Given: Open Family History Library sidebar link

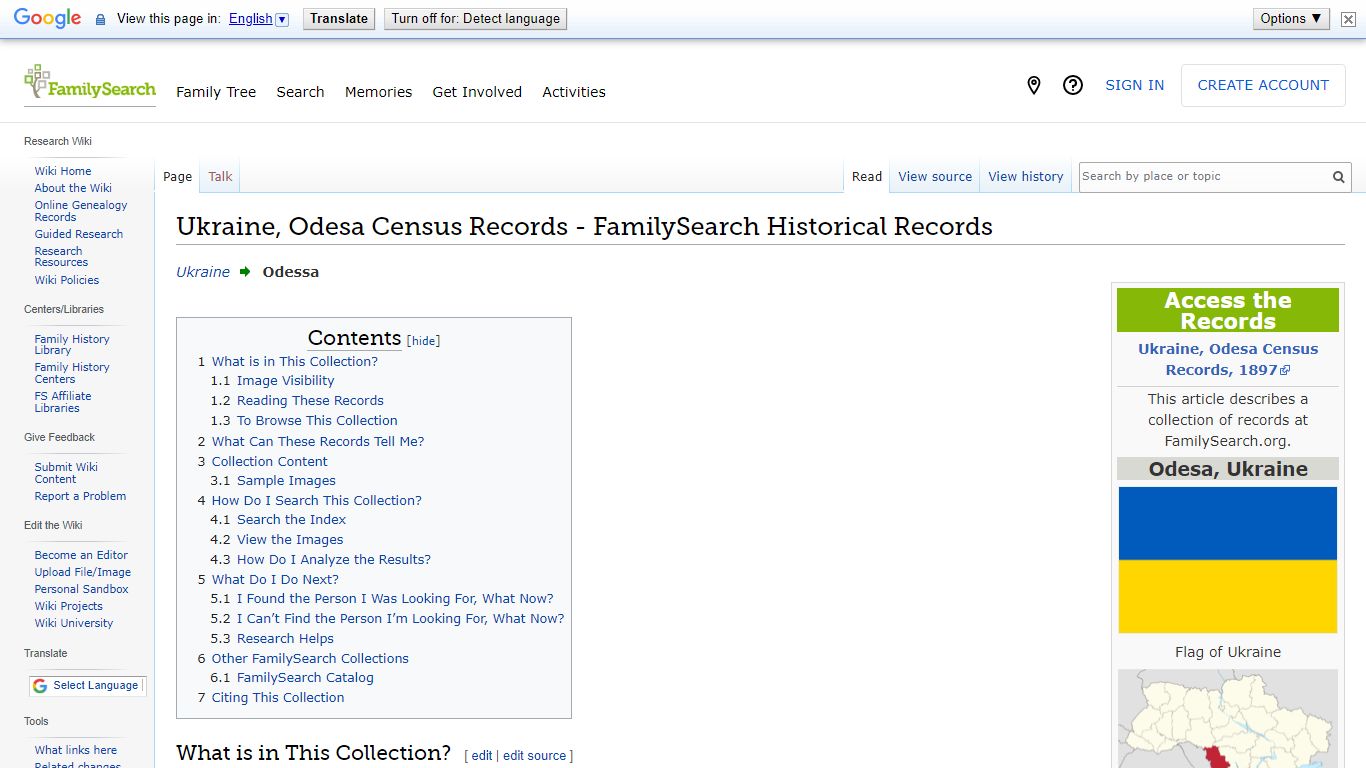Looking at the screenshot, I should (72, 345).
